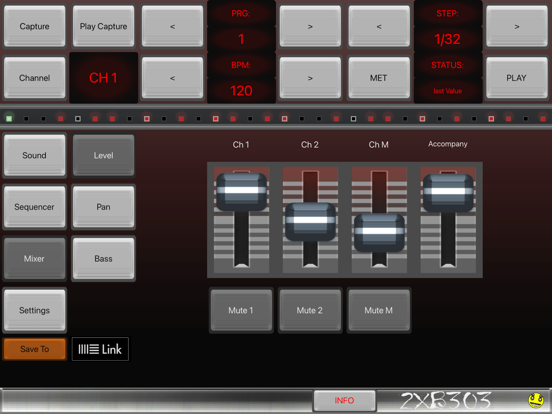Screen dimensions: 552x414
Task: Increase program number with right arrow
Action: [310, 26]
